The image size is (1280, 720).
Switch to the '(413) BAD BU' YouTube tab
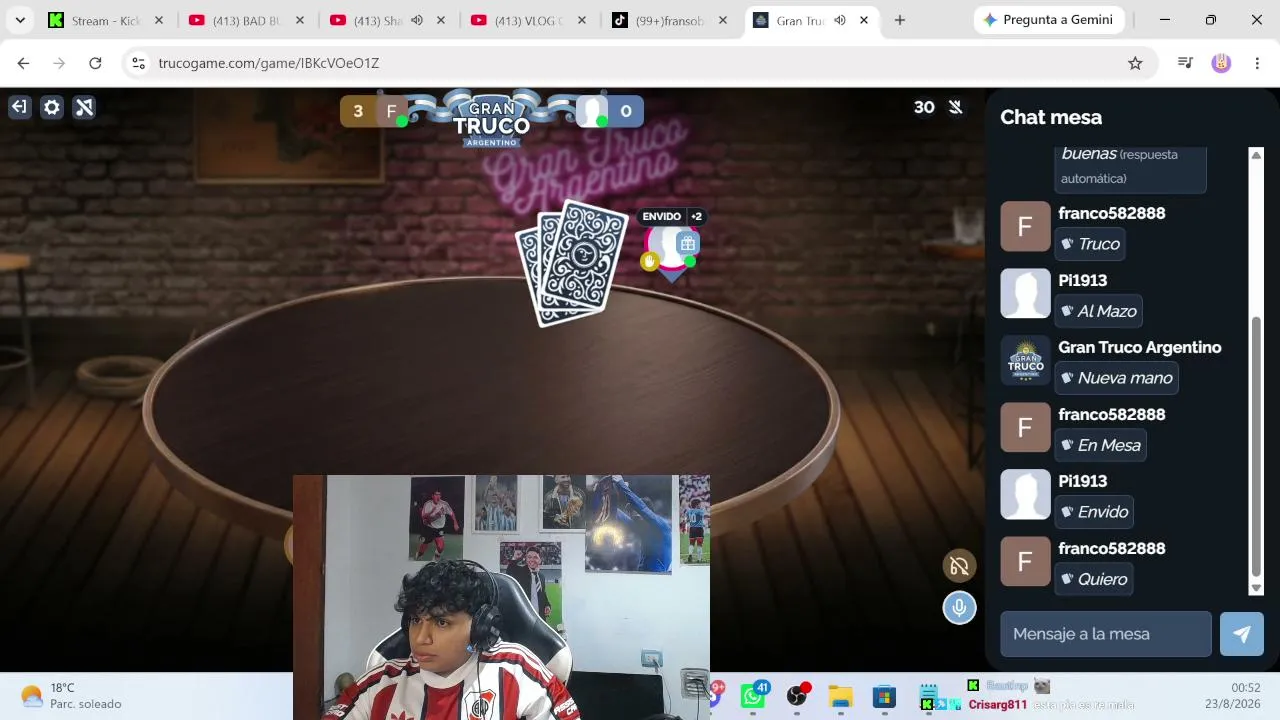(246, 20)
